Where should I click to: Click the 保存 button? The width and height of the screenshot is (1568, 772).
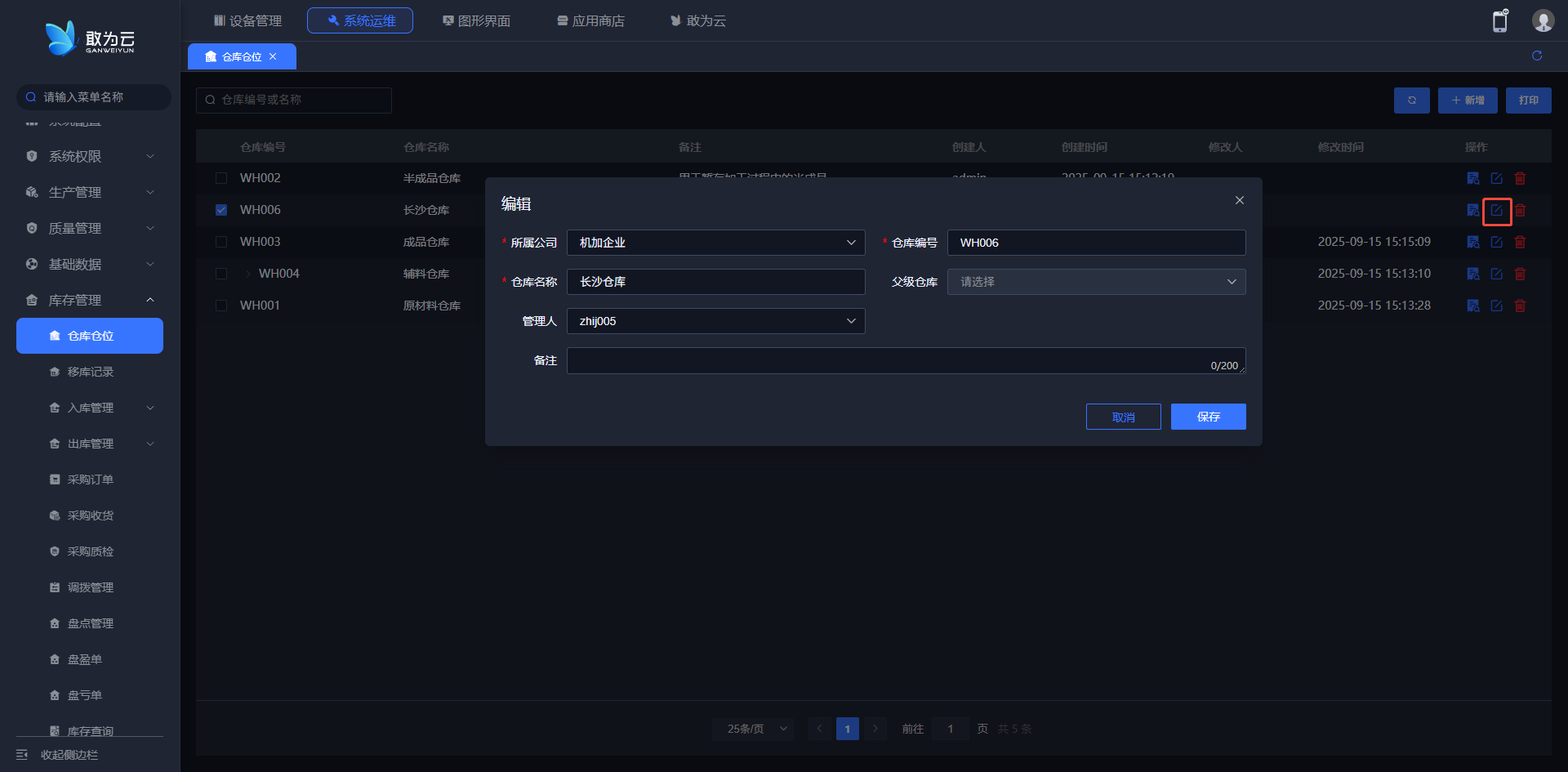1208,417
